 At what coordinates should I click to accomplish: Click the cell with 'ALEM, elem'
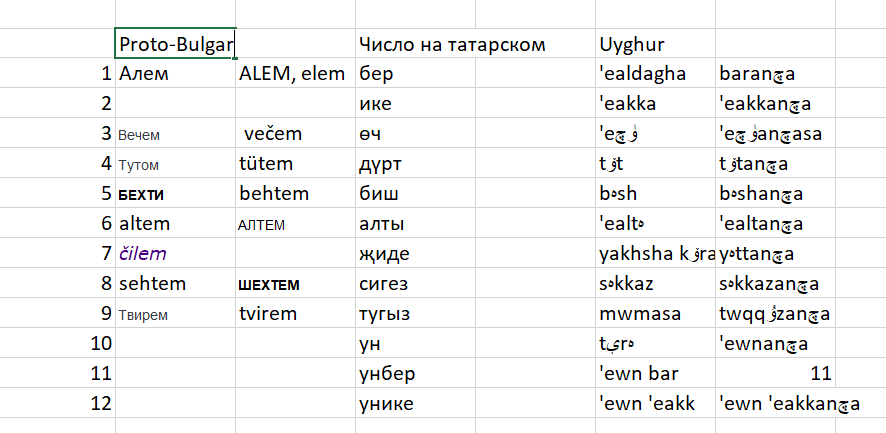pos(296,73)
